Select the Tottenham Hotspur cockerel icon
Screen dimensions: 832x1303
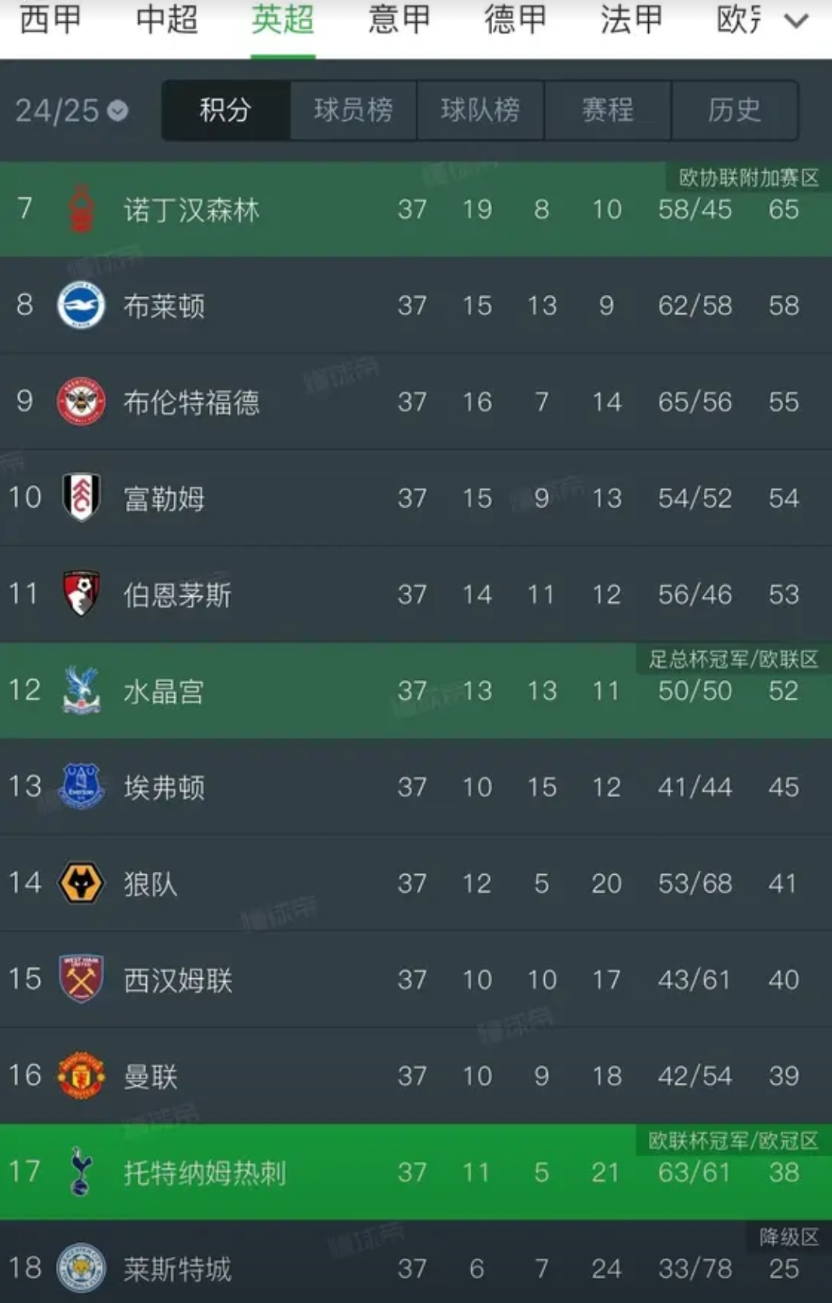pyautogui.click(x=81, y=1171)
